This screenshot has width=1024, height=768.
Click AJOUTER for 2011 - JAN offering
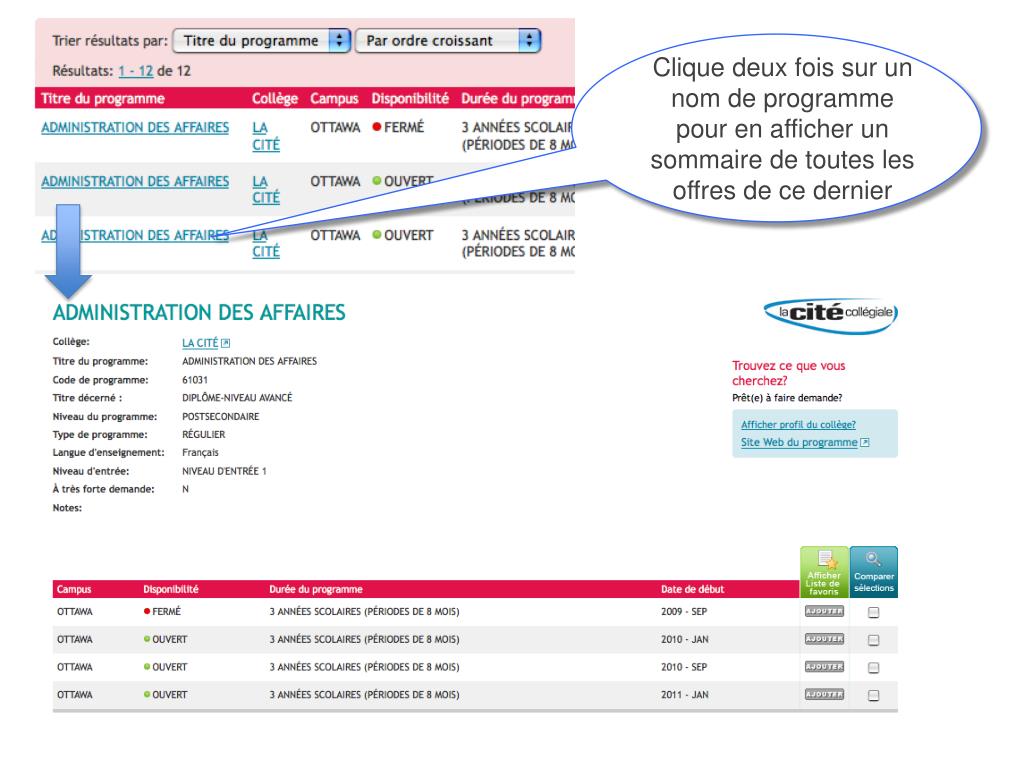824,694
